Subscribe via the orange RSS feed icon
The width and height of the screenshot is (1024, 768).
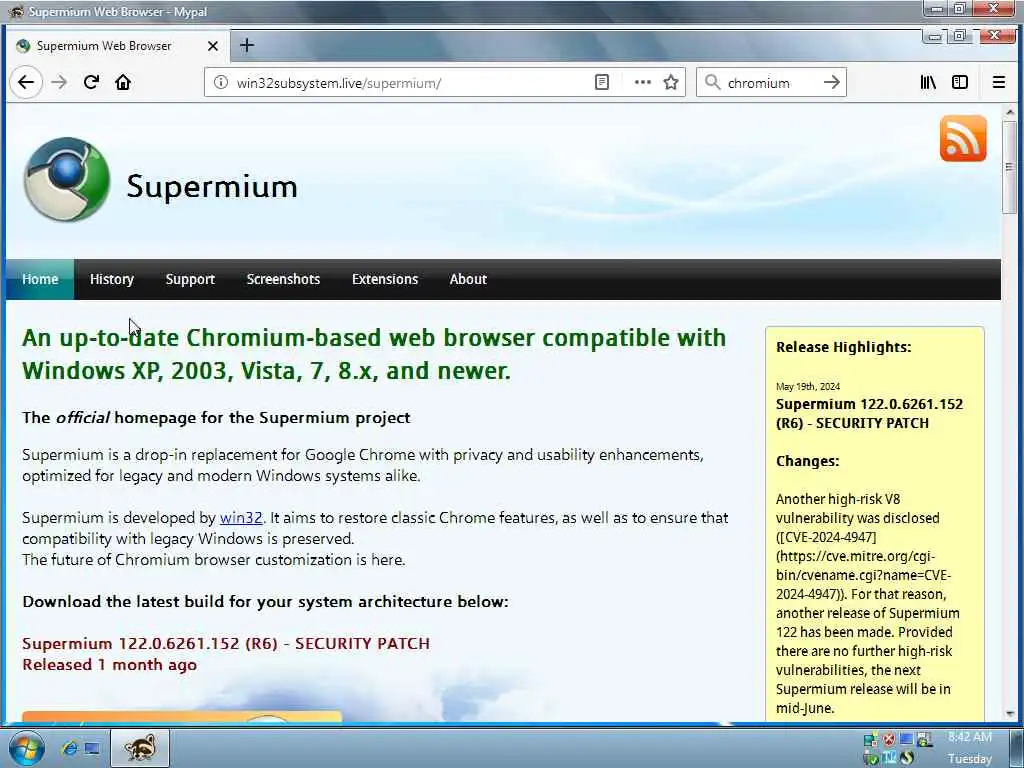click(963, 138)
